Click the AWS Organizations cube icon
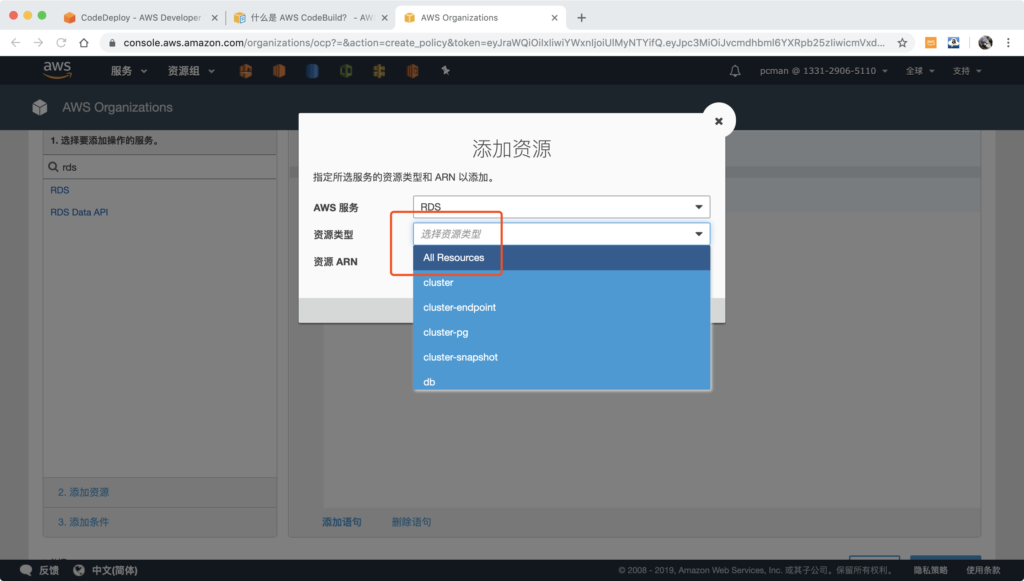The image size is (1024, 581). 40,107
